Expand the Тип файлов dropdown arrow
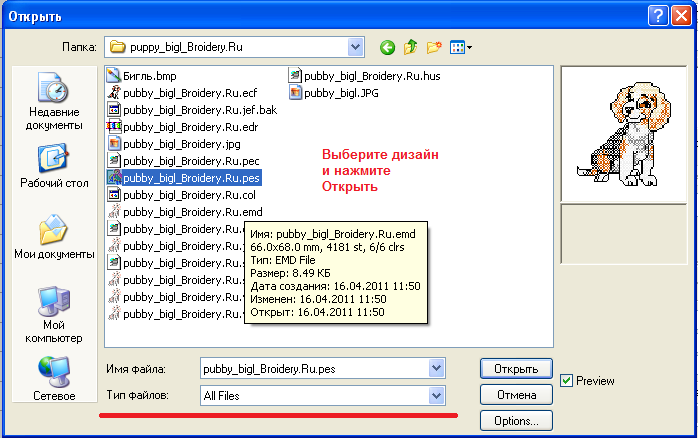This screenshot has width=698, height=438. [x=436, y=395]
